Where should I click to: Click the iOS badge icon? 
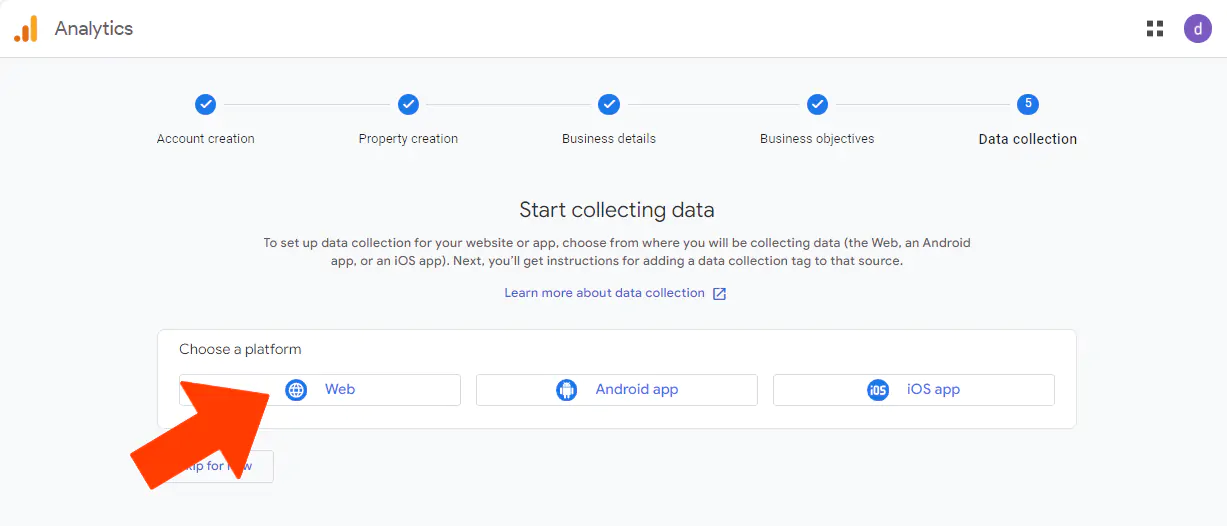878,390
